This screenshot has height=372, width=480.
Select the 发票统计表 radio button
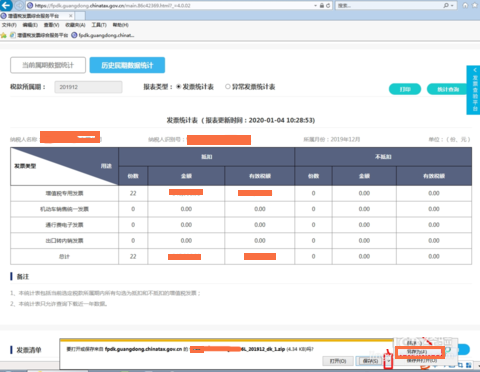pyautogui.click(x=179, y=87)
